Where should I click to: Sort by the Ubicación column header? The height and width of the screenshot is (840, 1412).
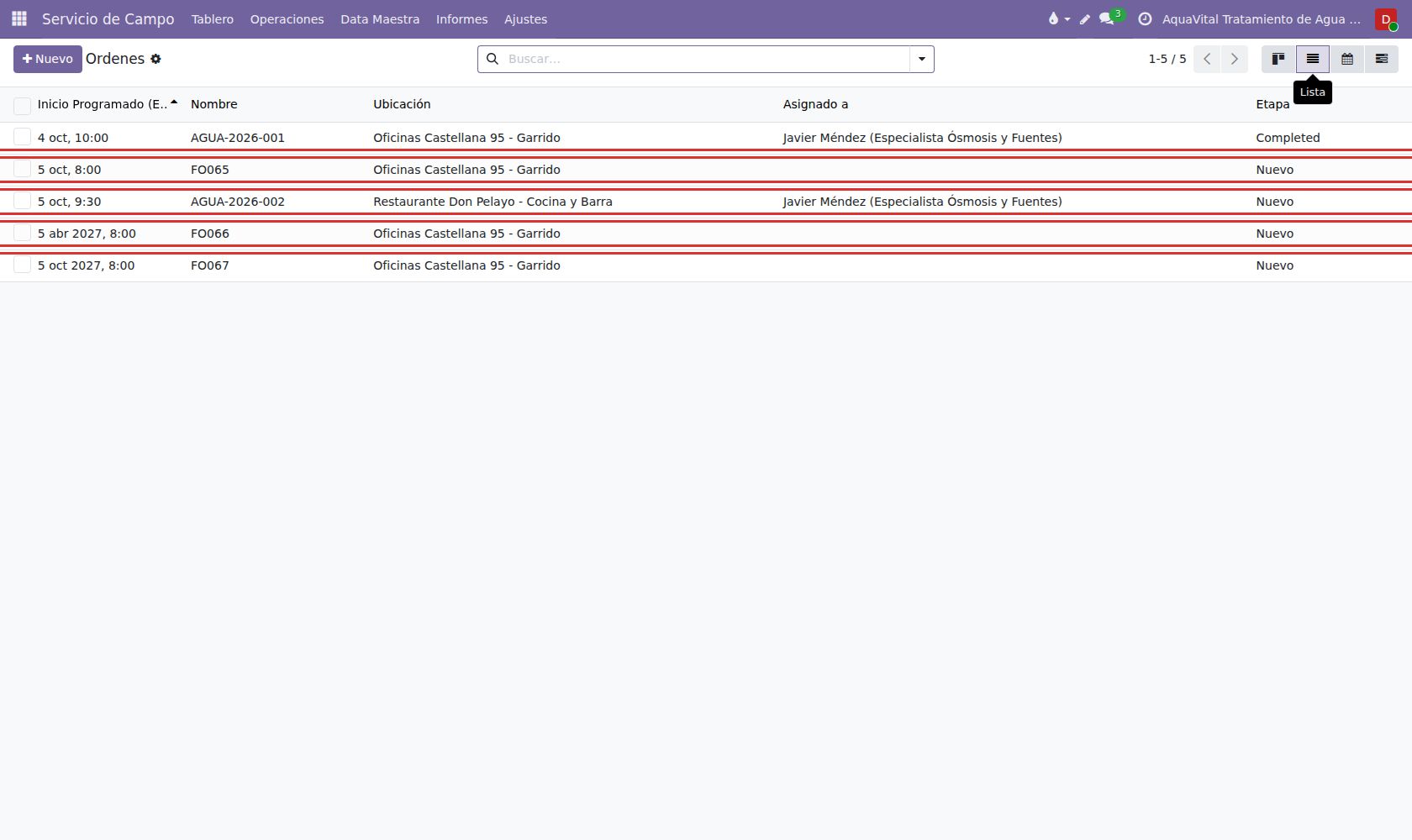click(402, 104)
